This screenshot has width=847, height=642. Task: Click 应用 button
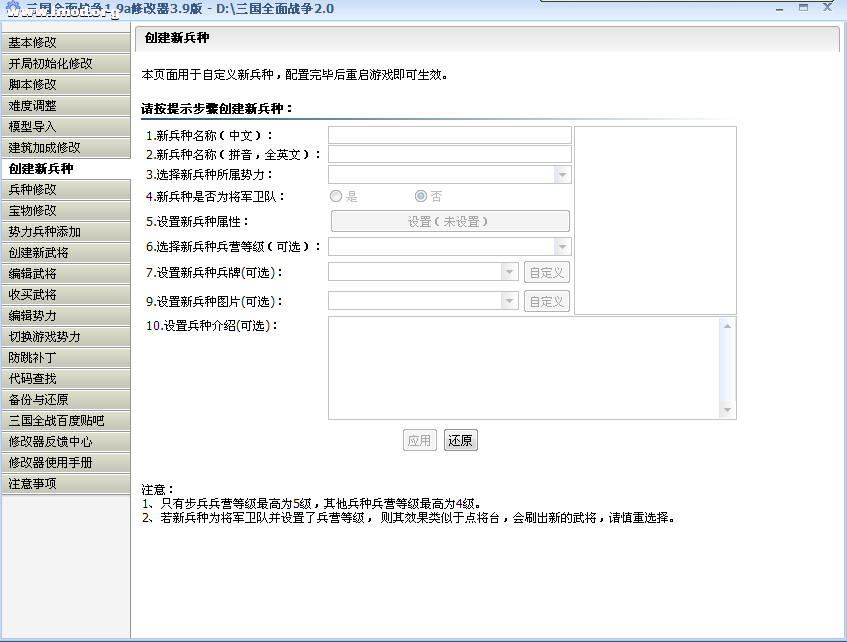[x=420, y=441]
